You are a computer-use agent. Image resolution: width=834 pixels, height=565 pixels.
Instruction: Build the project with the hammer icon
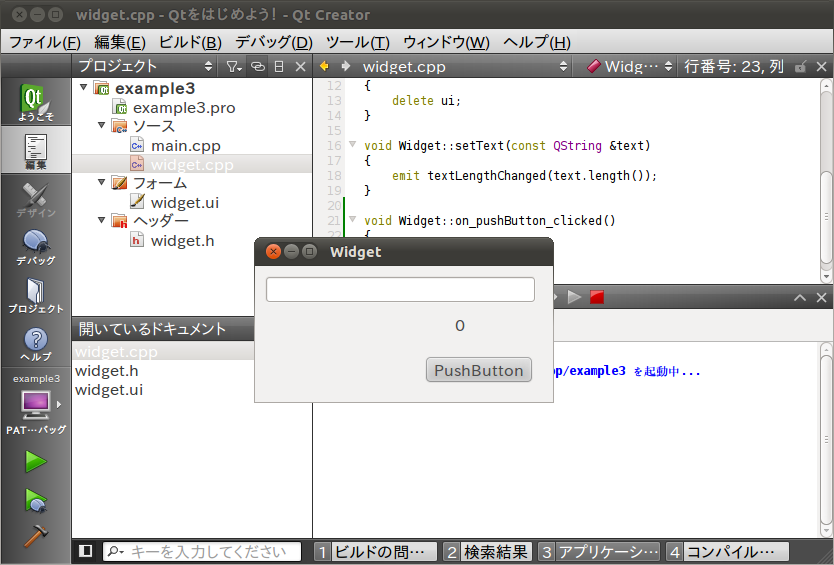[x=35, y=535]
